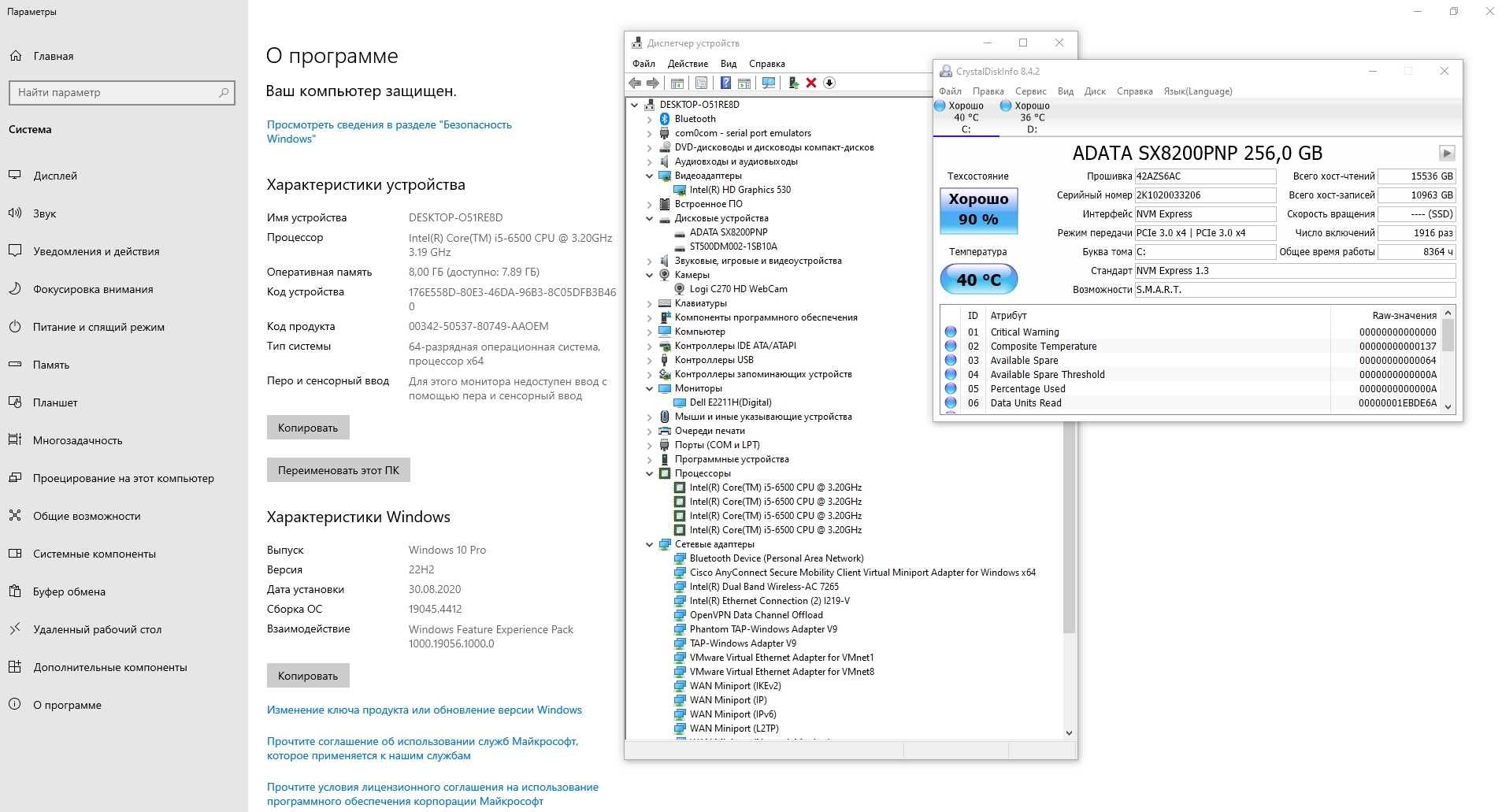Select ADATA SX8200PNP disk in device tree
Viewport: 1502px width, 812px height.
click(x=728, y=232)
